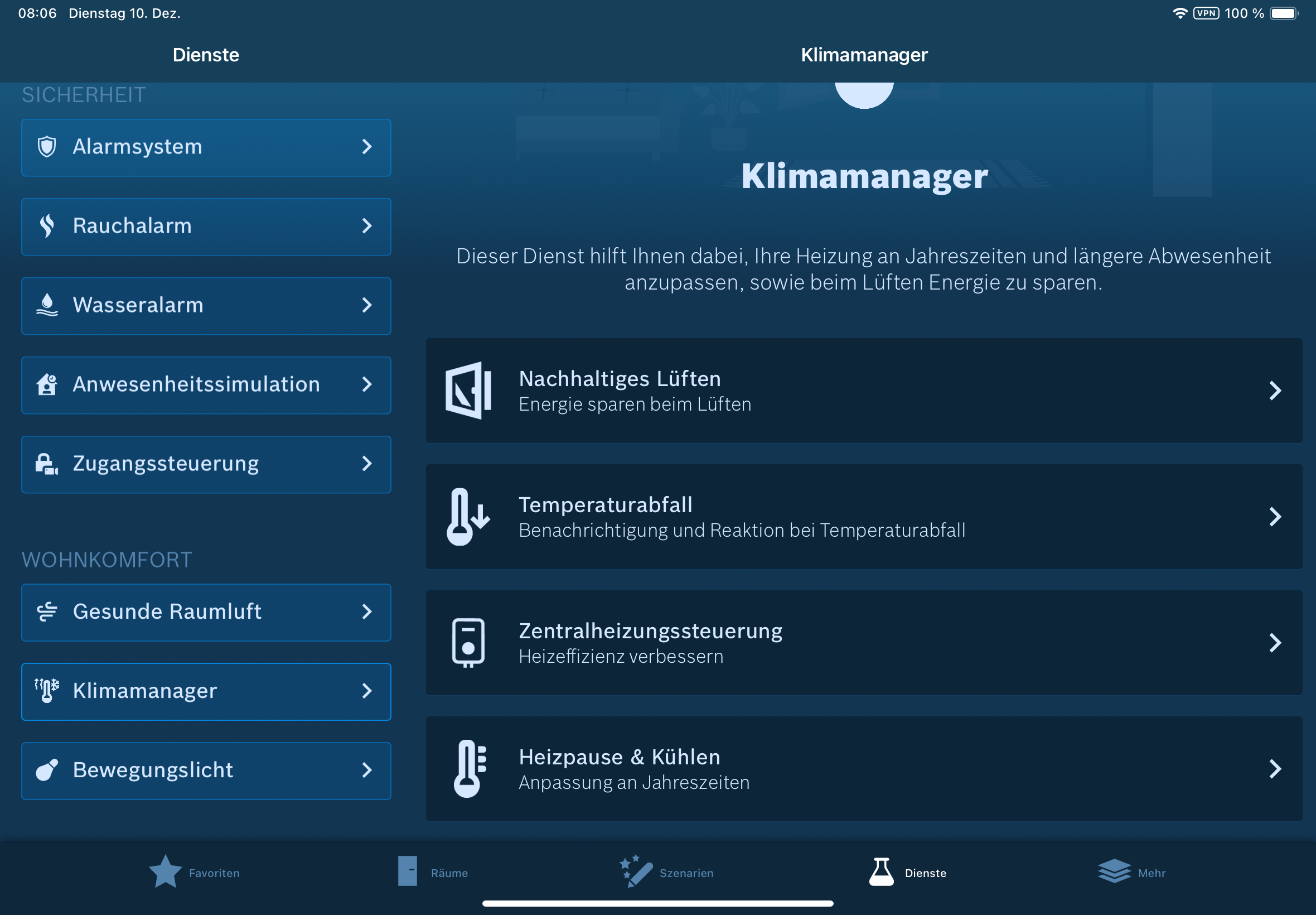
Task: Tap the Zentralheizungssteuerung boiler icon
Action: 468,643
